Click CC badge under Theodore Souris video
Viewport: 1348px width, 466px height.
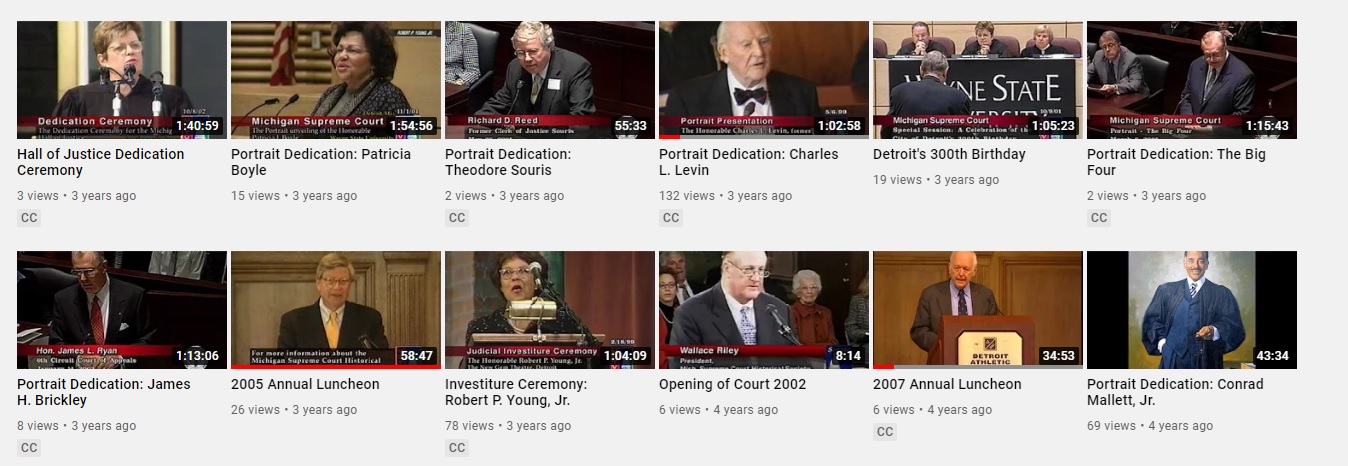click(457, 218)
